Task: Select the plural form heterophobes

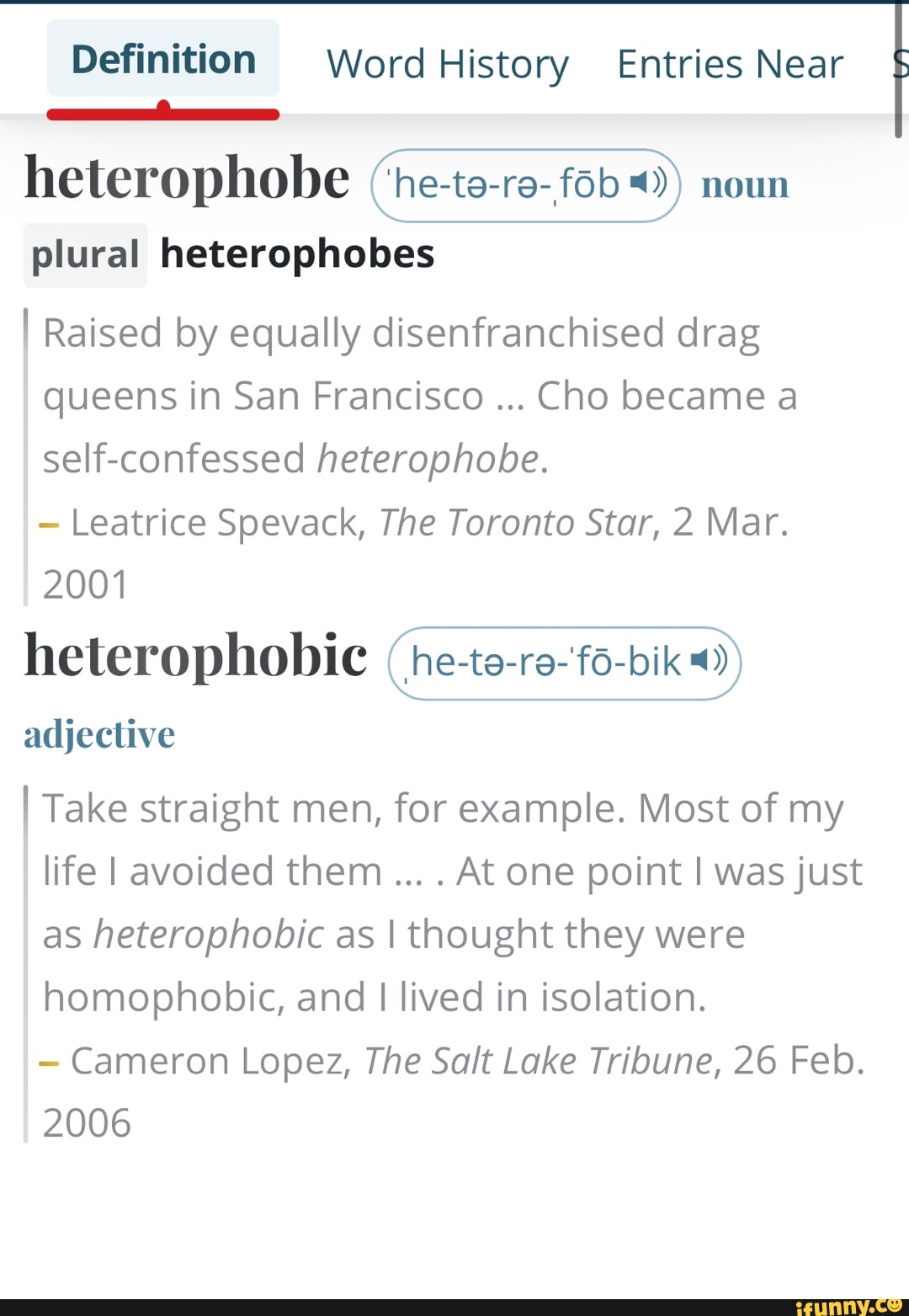Action: (297, 253)
